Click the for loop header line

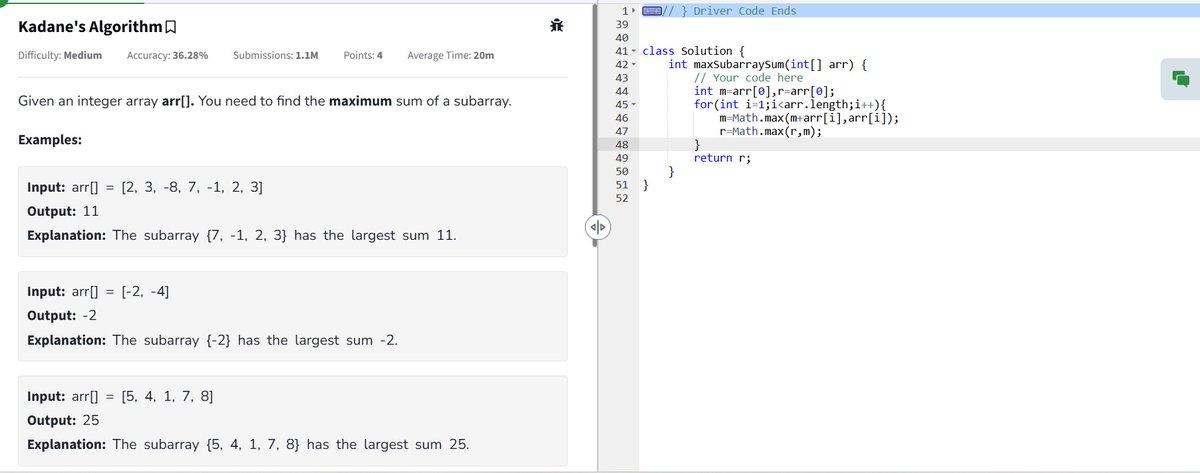[790, 105]
